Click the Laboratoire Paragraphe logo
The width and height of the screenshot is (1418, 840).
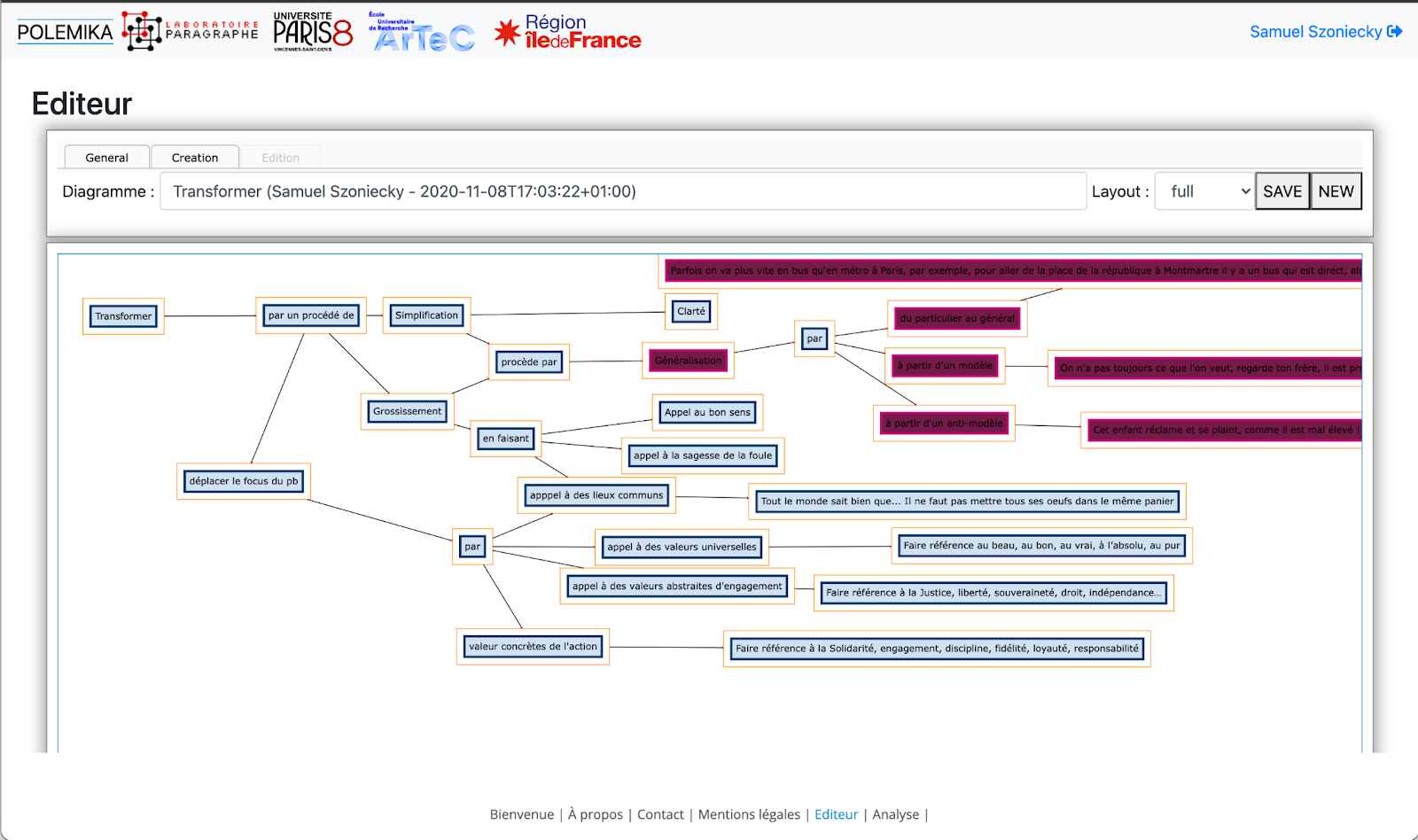pyautogui.click(x=190, y=32)
